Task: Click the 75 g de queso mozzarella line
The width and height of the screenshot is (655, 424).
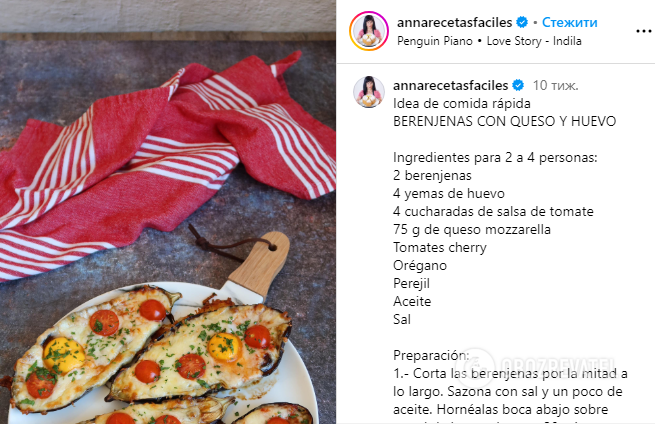Action: click(472, 230)
